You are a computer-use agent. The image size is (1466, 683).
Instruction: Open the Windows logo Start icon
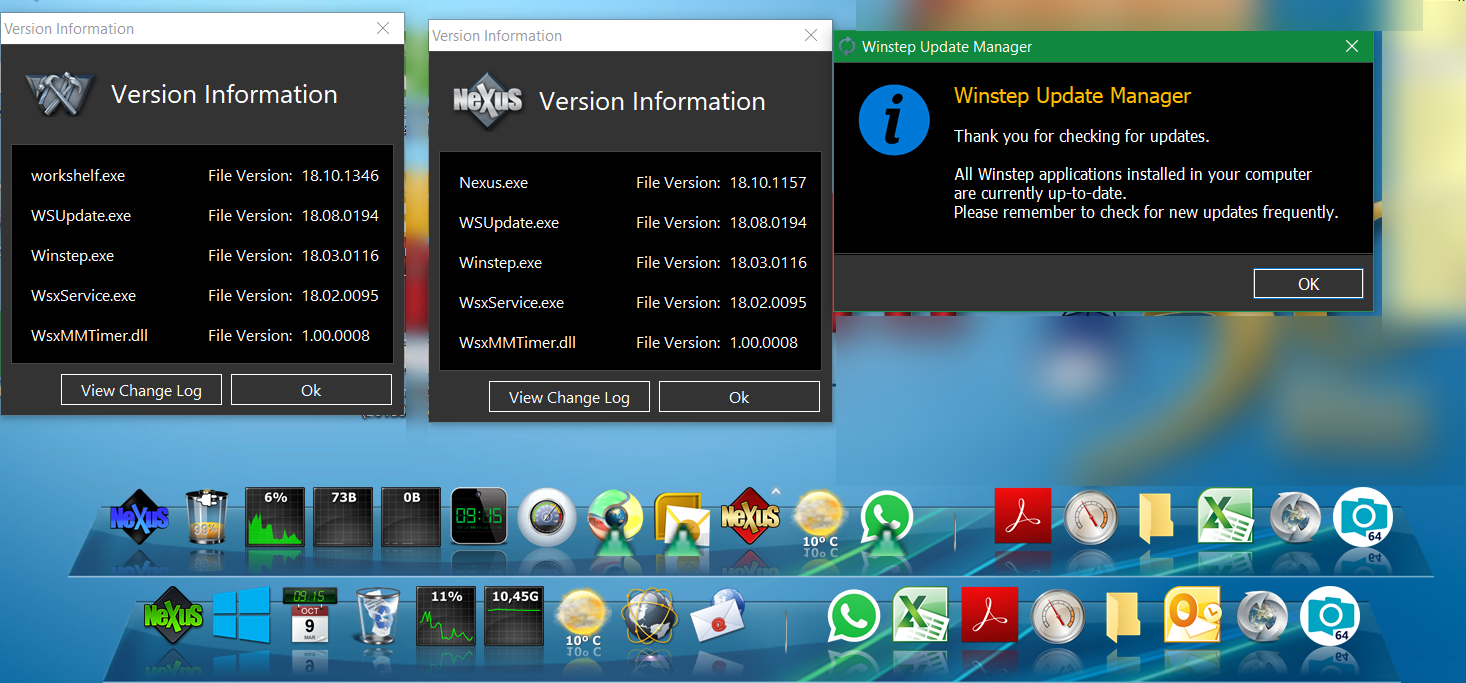tap(240, 615)
